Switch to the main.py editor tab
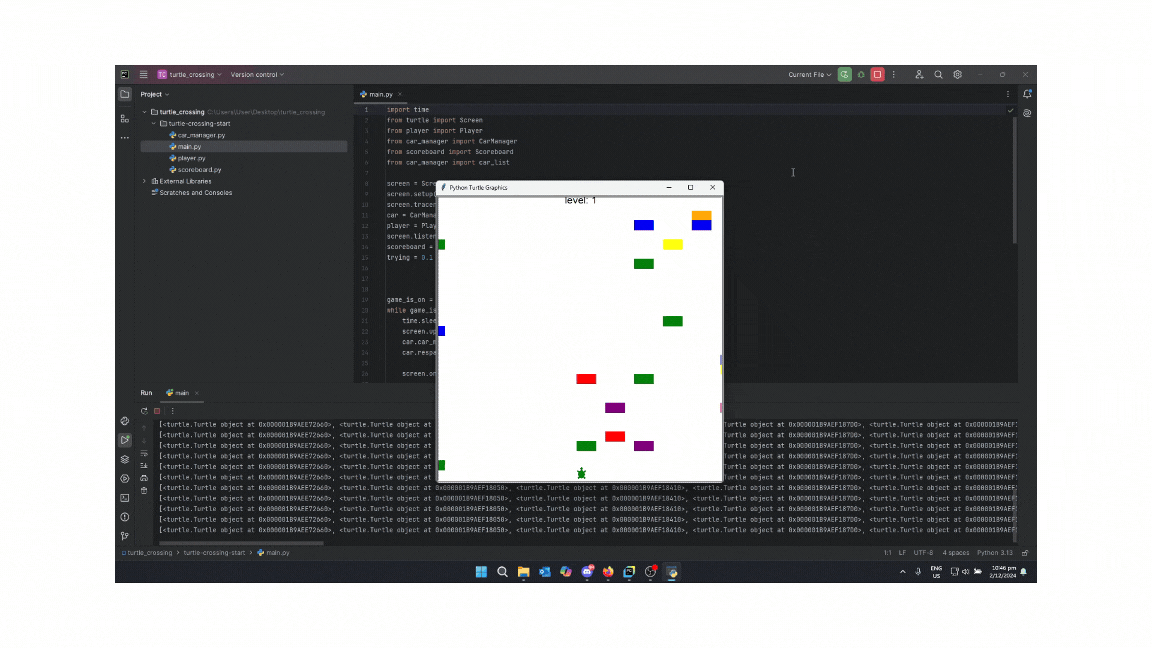Image resolution: width=1152 pixels, height=648 pixels. pos(380,94)
